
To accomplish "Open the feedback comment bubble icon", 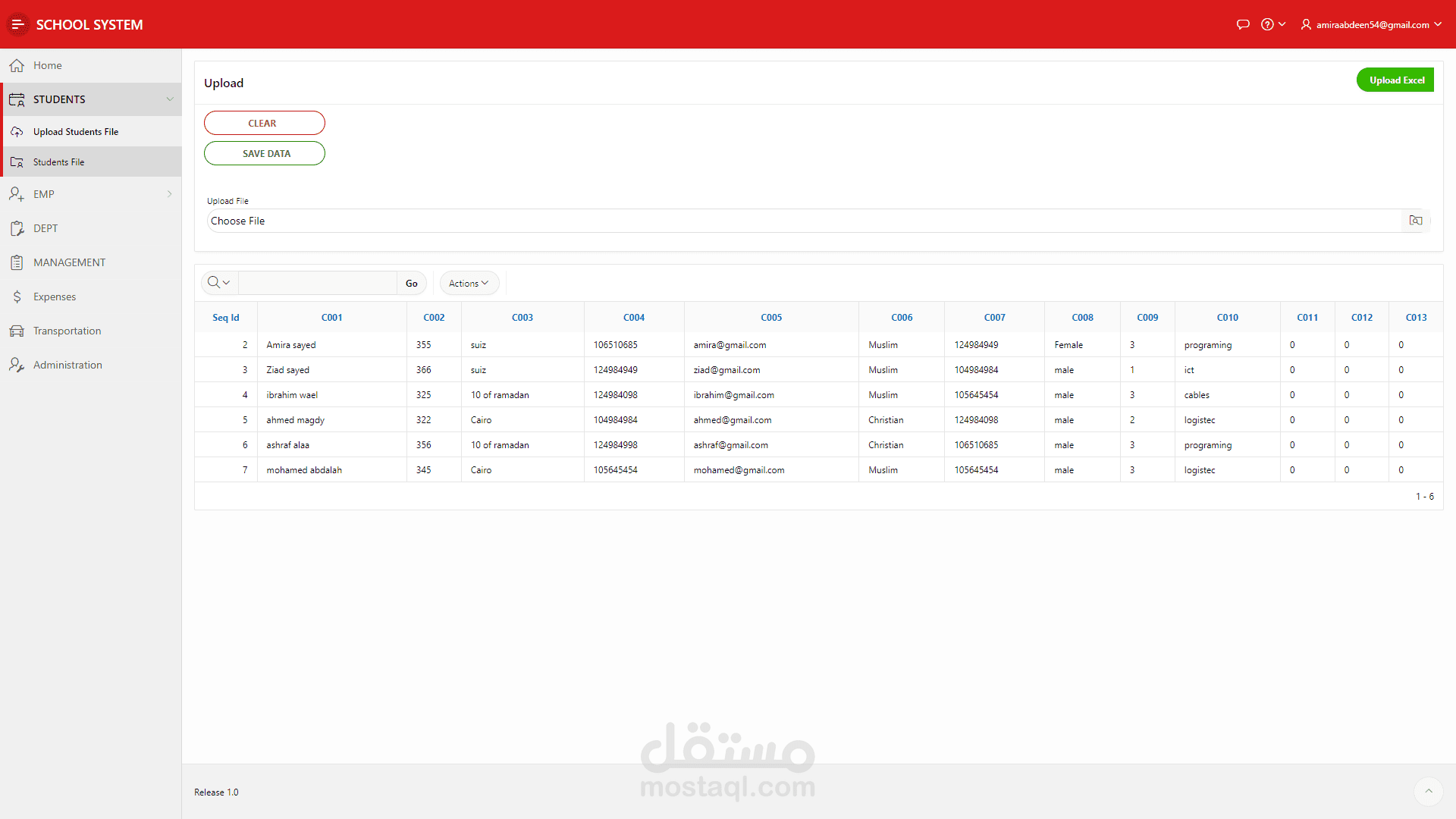I will tap(1243, 24).
